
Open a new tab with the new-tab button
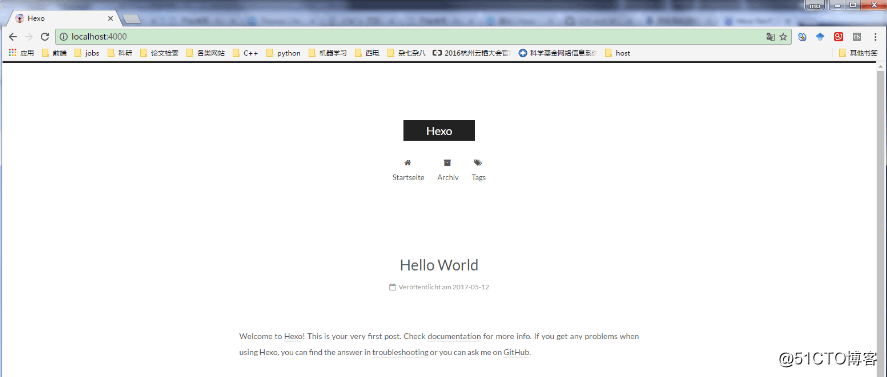pyautogui.click(x=132, y=19)
